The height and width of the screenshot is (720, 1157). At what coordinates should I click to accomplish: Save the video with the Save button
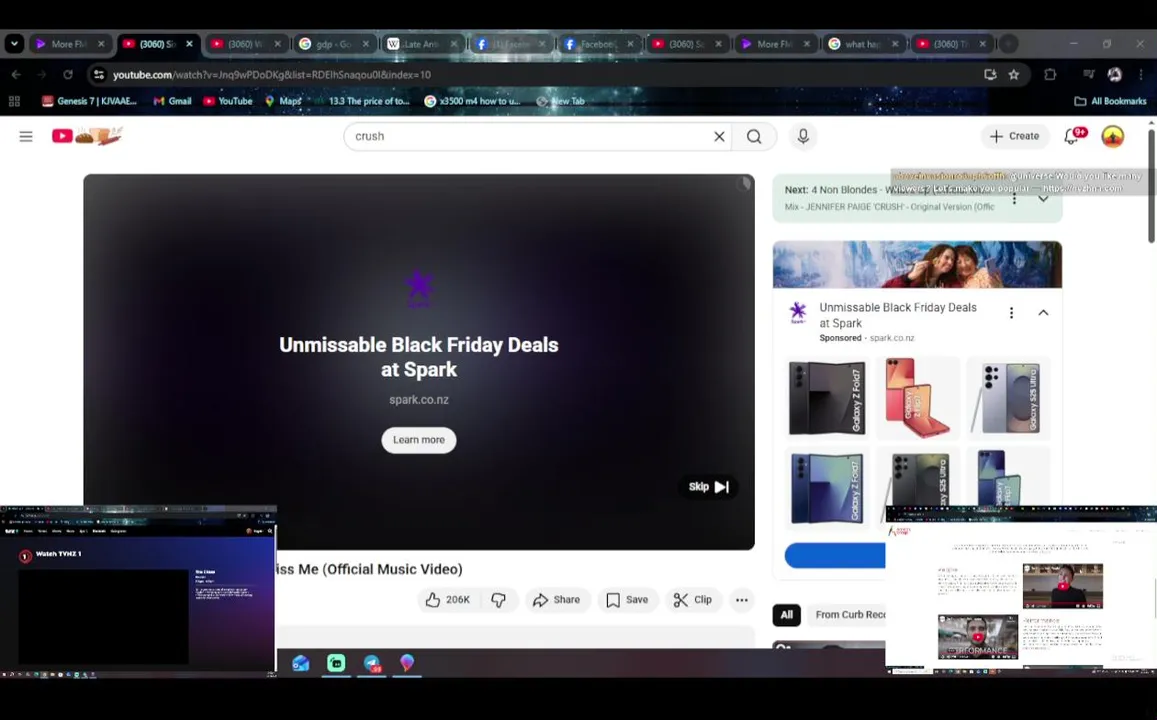627,600
